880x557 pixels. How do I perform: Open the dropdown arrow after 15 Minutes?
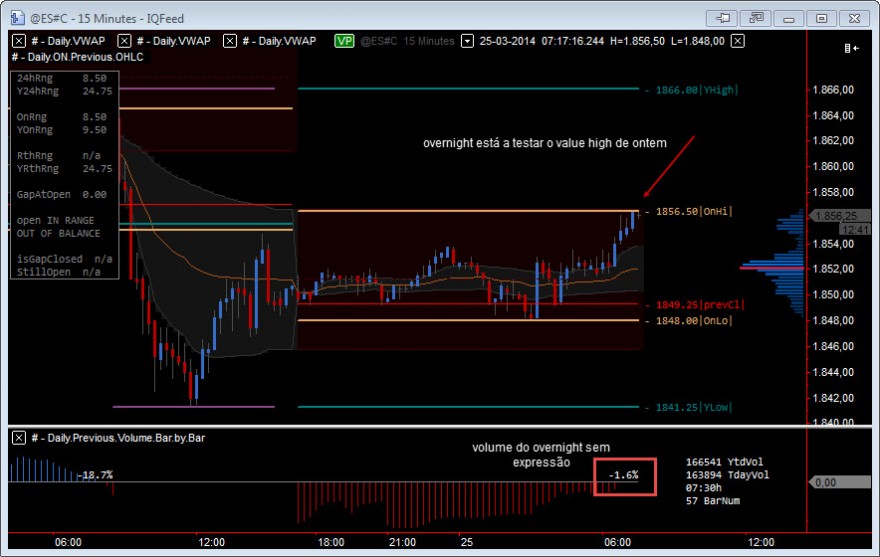(467, 41)
